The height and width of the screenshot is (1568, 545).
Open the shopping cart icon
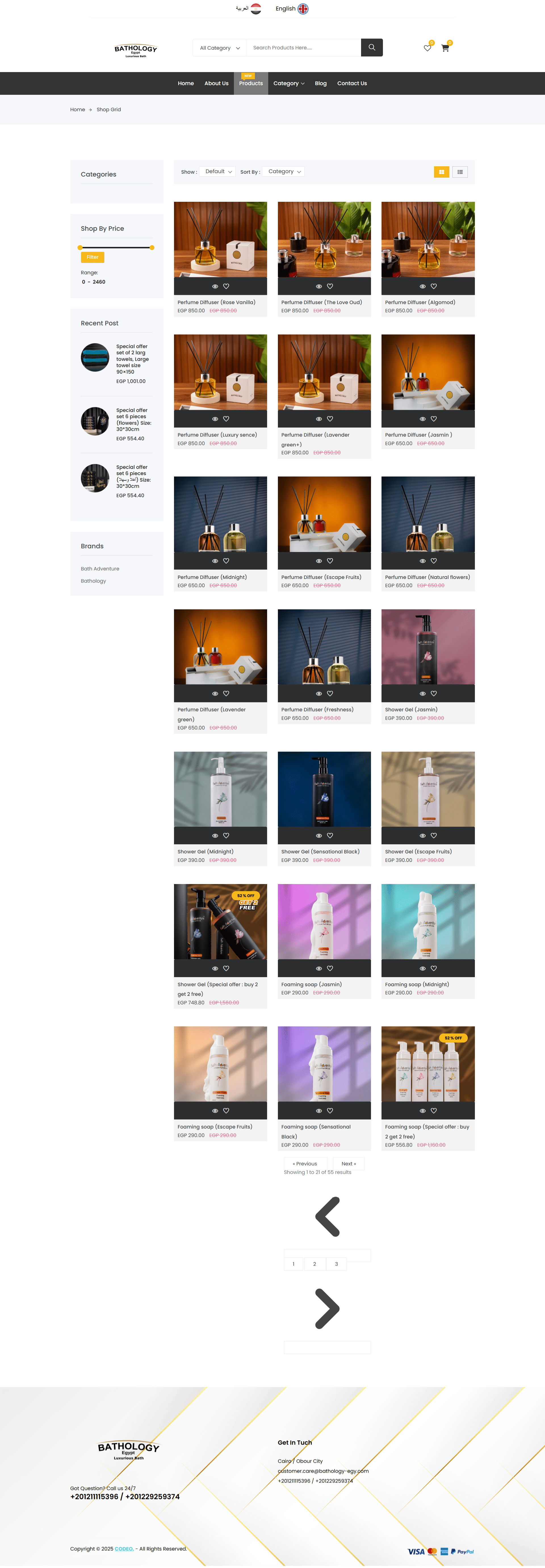(x=445, y=48)
